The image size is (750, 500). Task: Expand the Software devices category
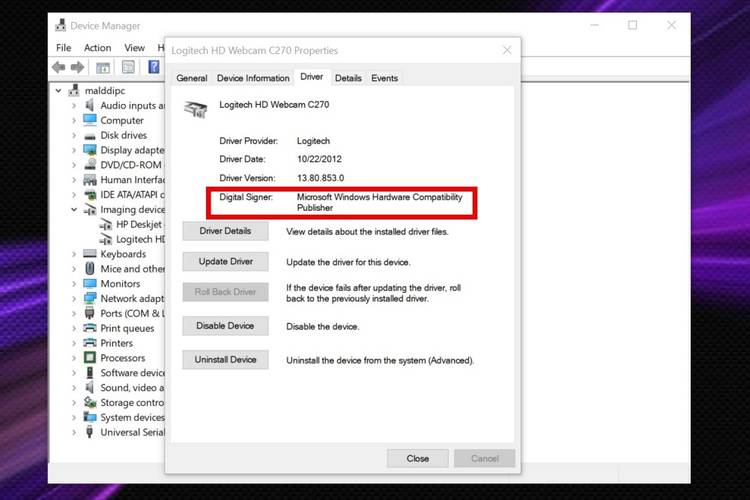(x=74, y=373)
